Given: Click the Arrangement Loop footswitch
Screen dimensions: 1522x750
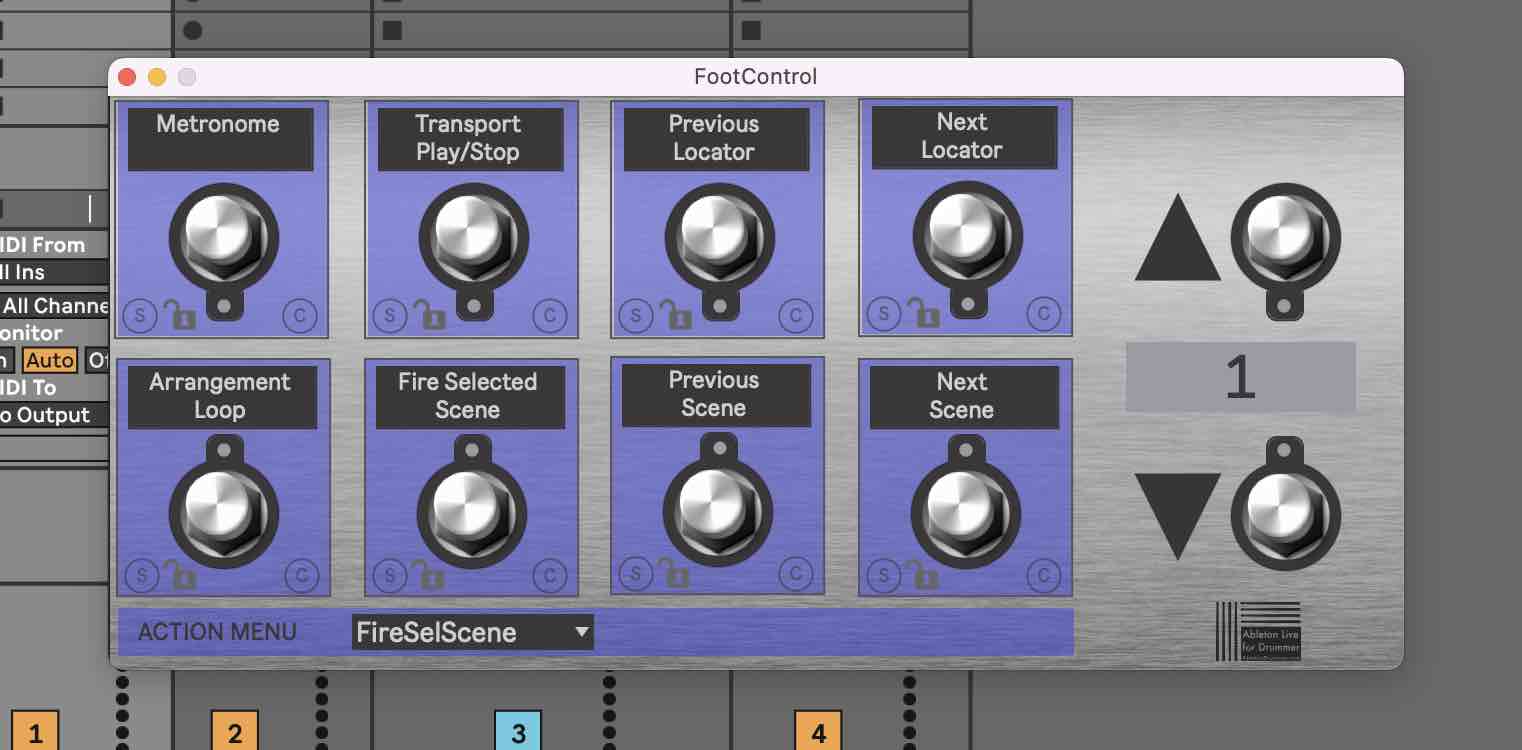Looking at the screenshot, I should 224,516.
